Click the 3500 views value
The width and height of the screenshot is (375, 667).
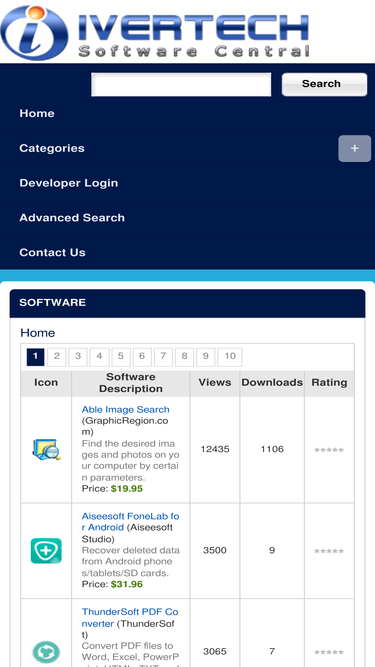click(x=215, y=550)
